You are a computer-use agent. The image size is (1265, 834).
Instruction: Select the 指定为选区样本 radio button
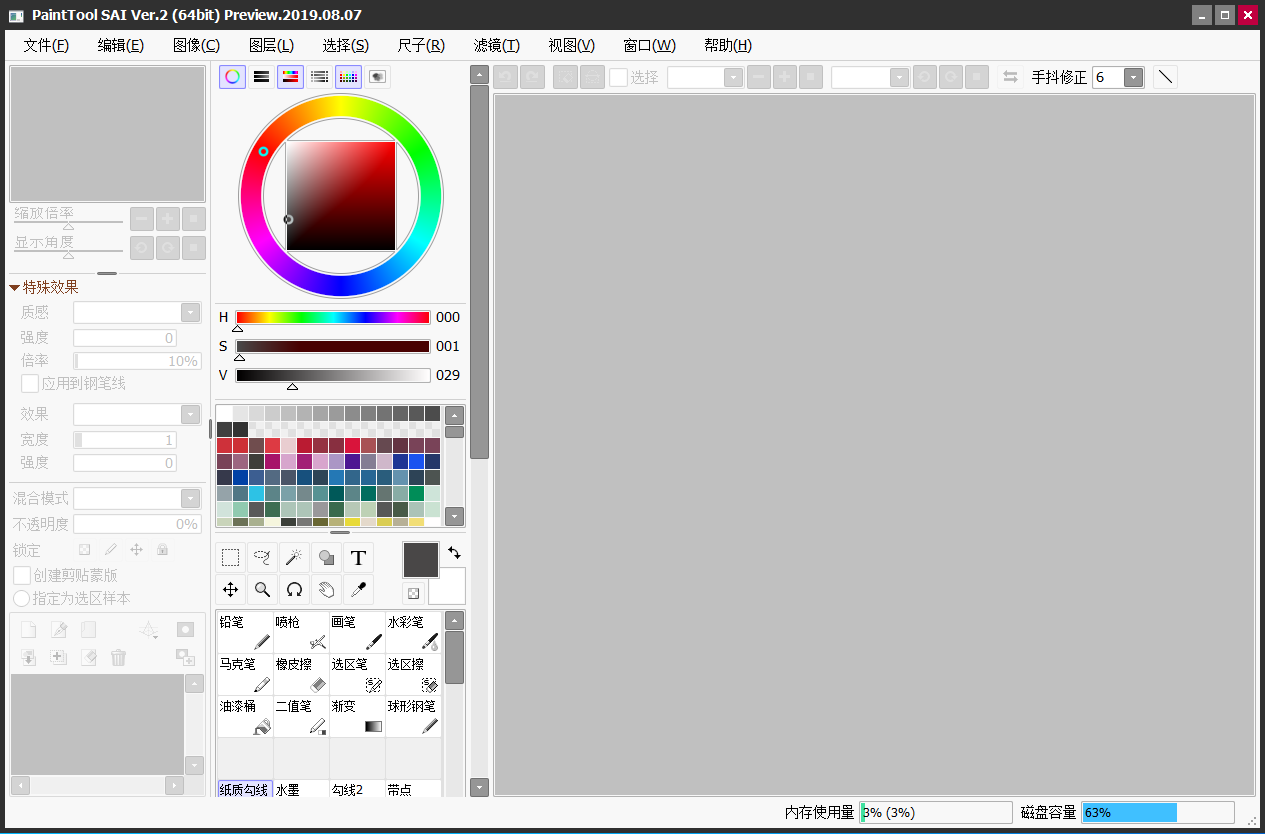(21, 598)
